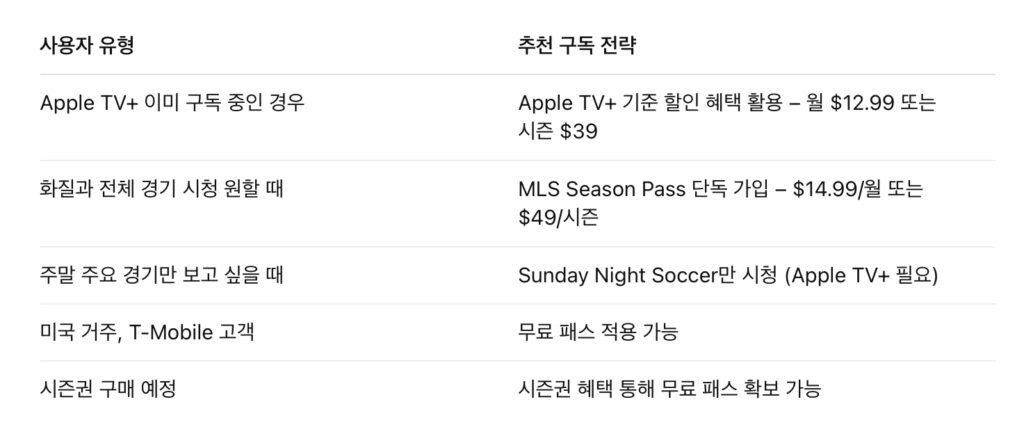Screen dimensions: 1024x443
Task: Click the "무료 패스 적용 가능" cell
Action: [597, 332]
